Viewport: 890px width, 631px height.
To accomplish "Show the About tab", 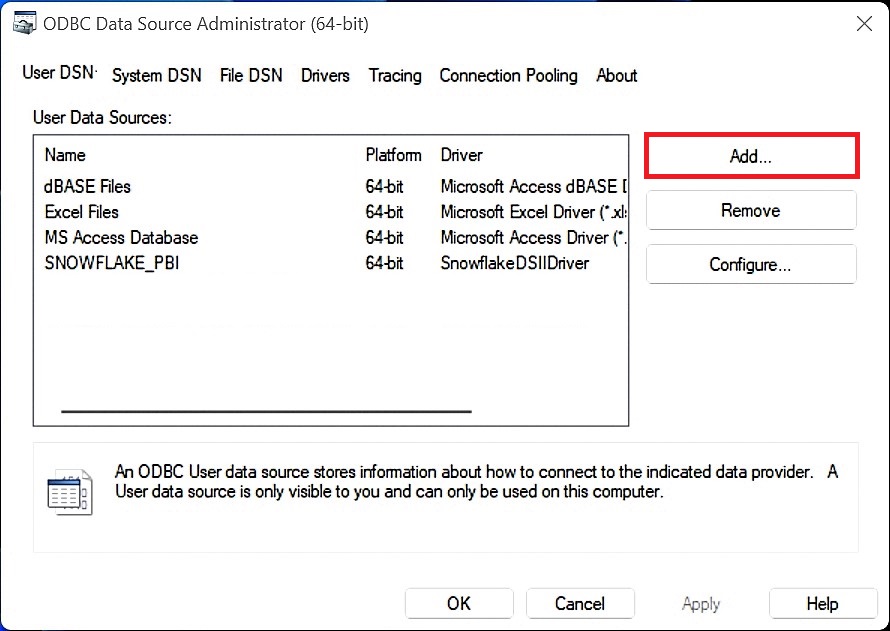I will pyautogui.click(x=616, y=75).
